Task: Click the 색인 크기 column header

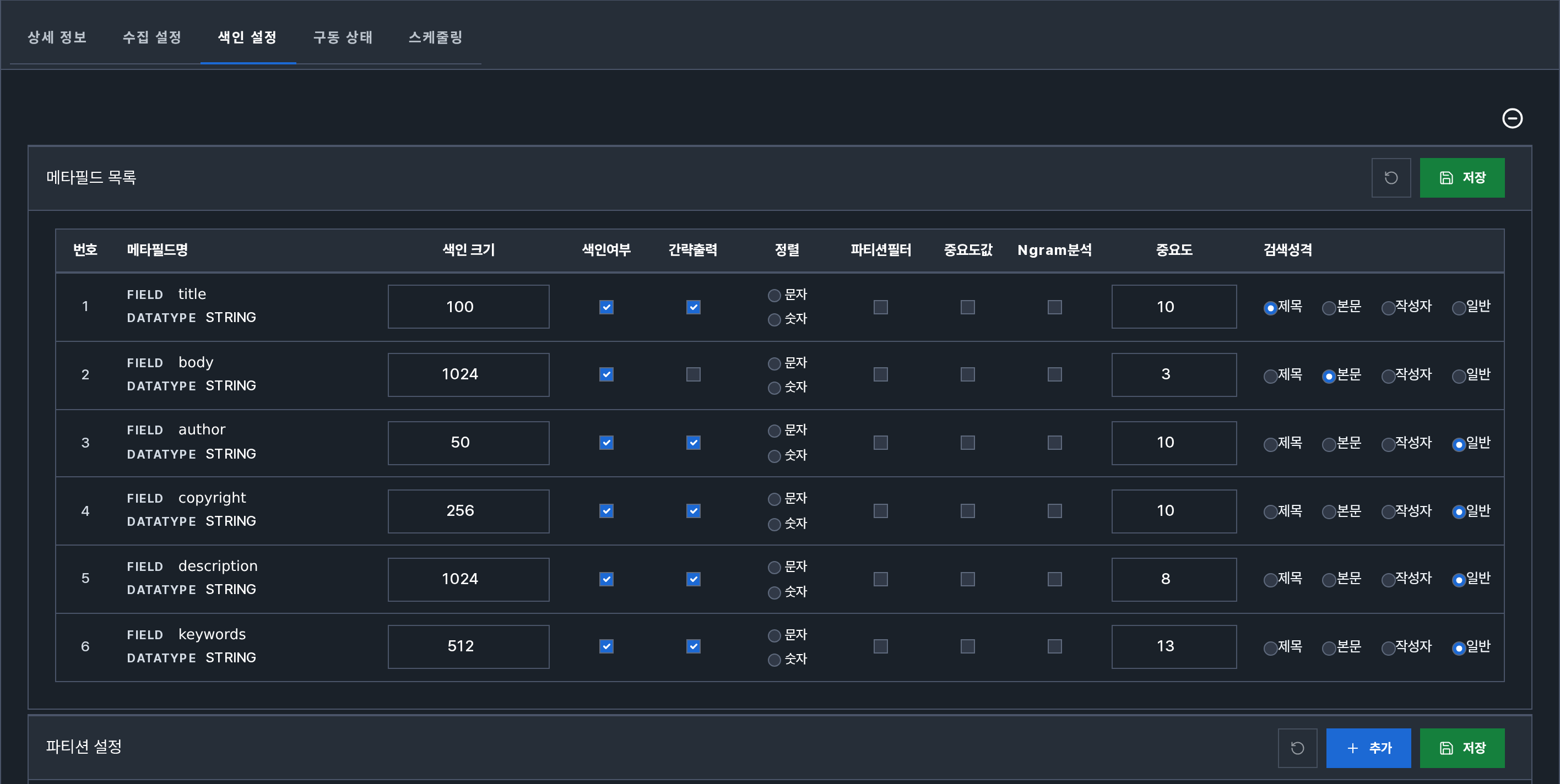Action: coord(469,249)
